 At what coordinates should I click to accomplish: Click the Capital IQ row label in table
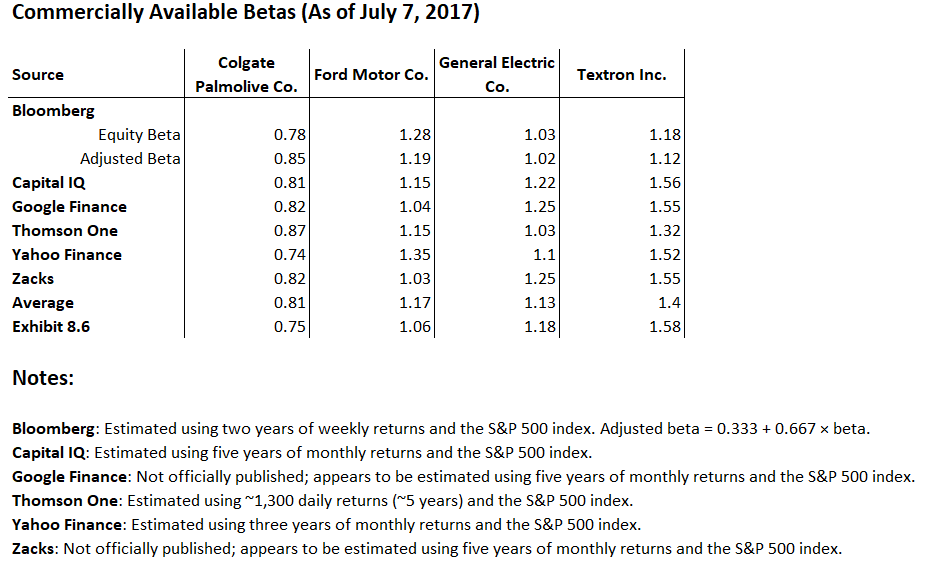(49, 183)
